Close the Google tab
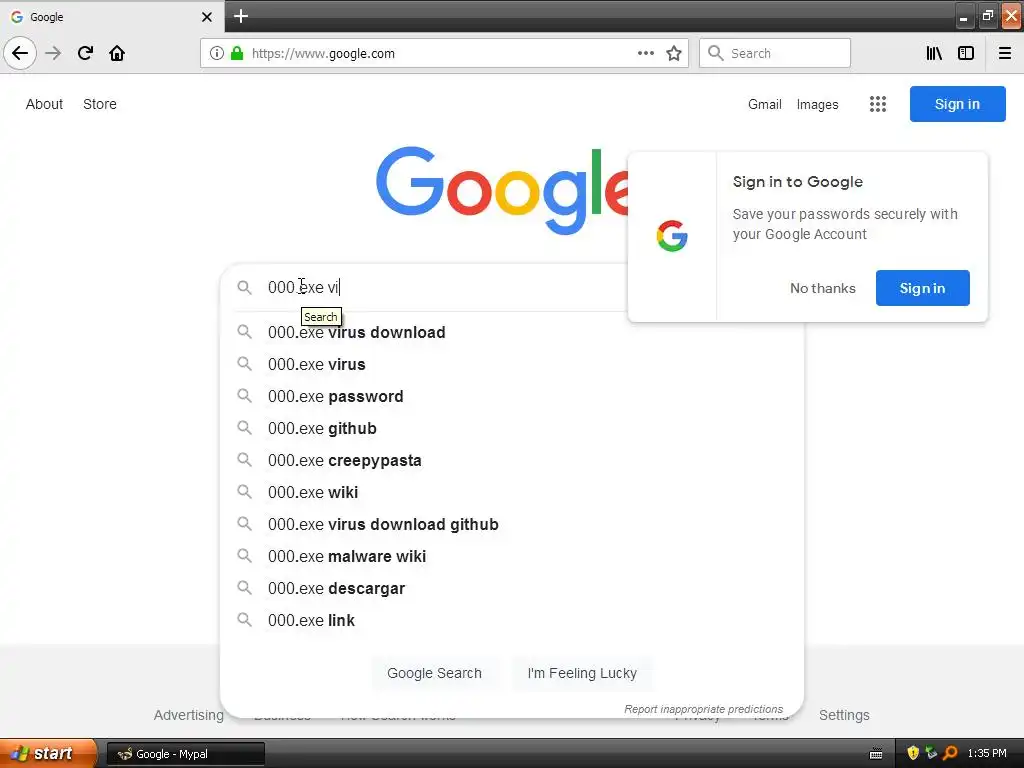Screen dimensions: 1024x768 tap(207, 17)
